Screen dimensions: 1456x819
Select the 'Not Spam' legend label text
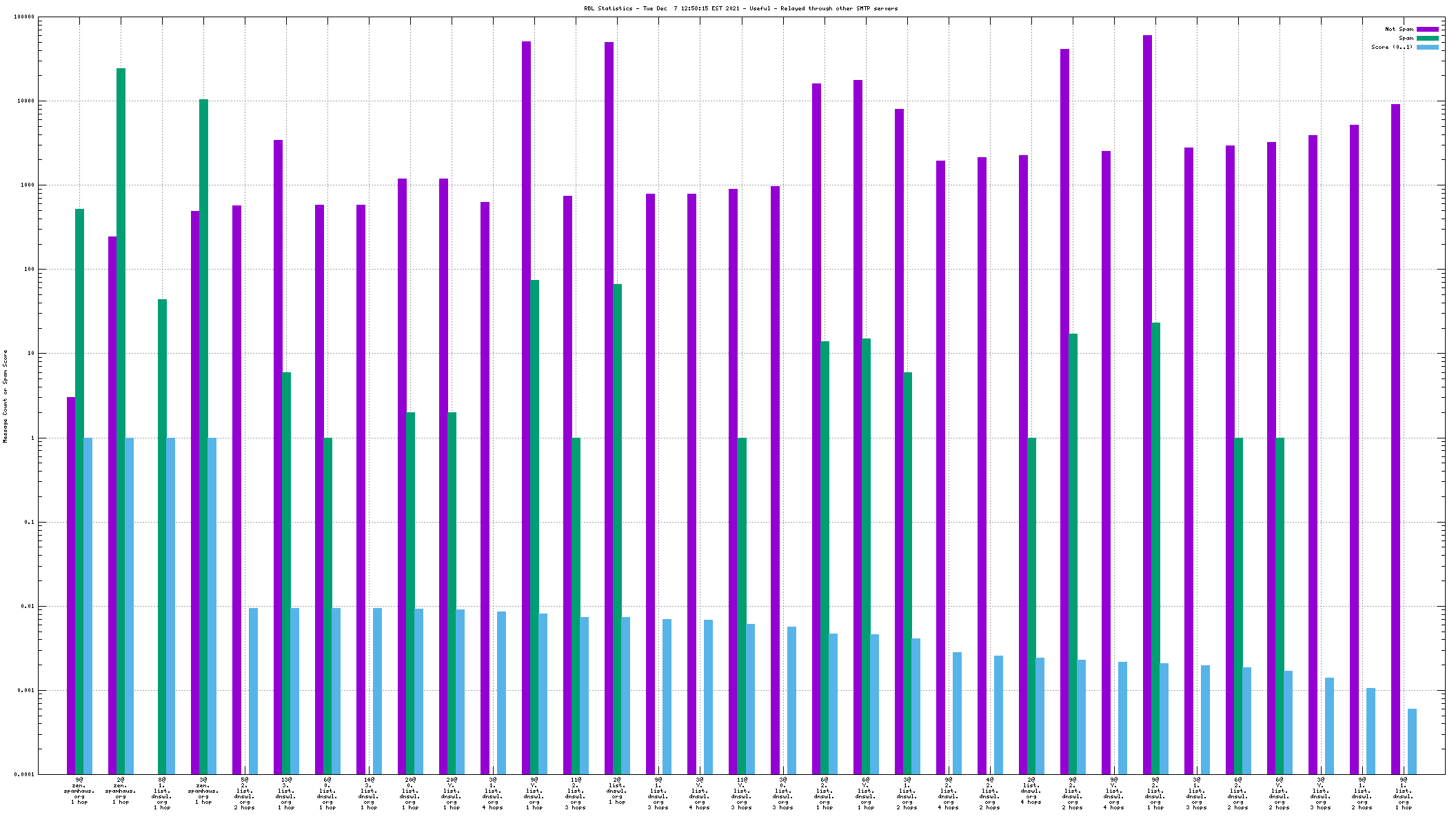click(x=1399, y=29)
